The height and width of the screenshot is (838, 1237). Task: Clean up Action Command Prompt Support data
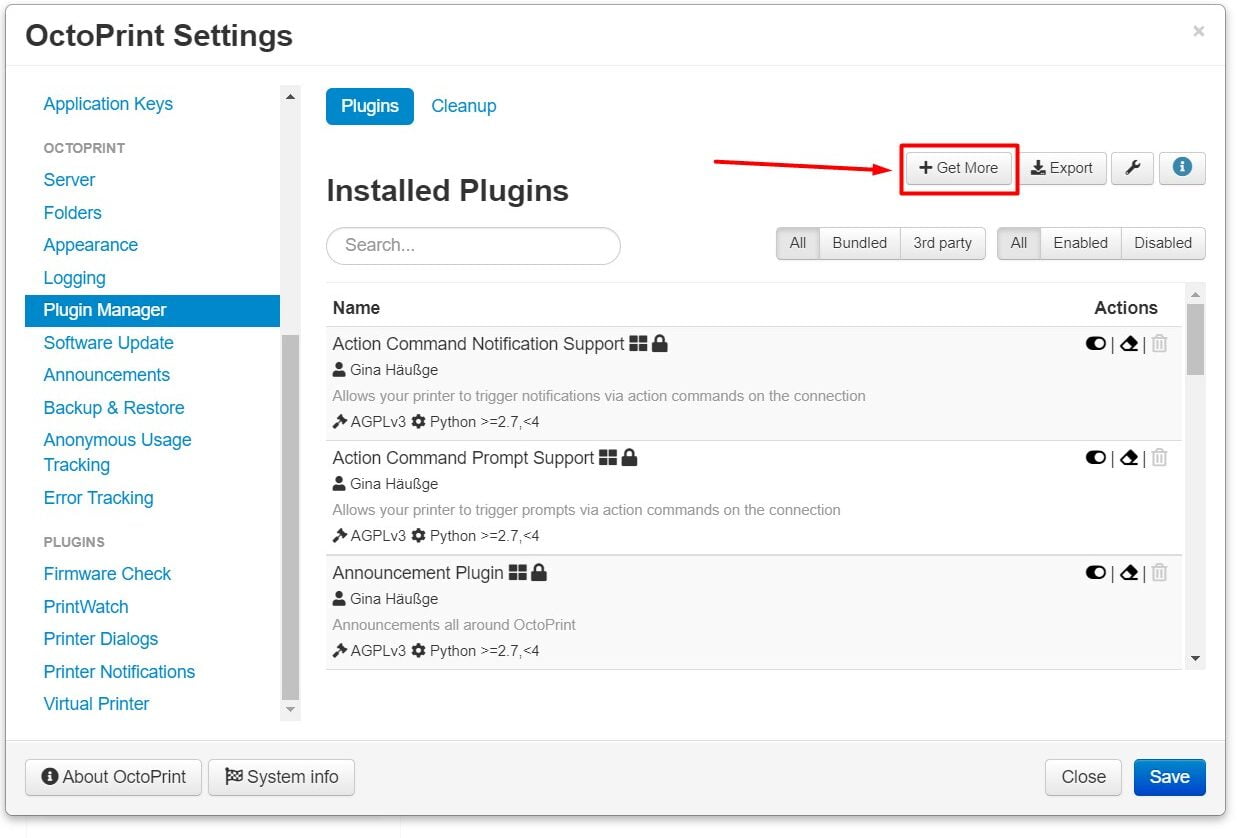[1129, 458]
